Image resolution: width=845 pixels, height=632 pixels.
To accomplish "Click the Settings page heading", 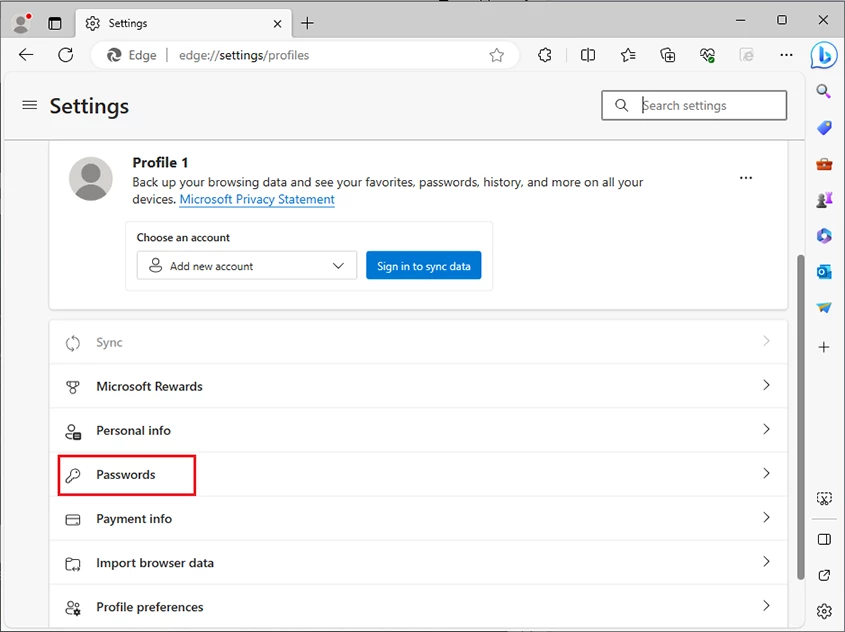I will click(x=89, y=106).
